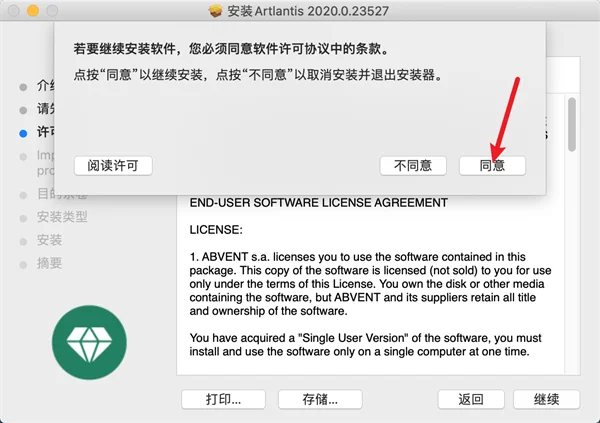Click the dialog line starting 点按“同意”以继续安装
600x423 pixels.
(x=258, y=75)
